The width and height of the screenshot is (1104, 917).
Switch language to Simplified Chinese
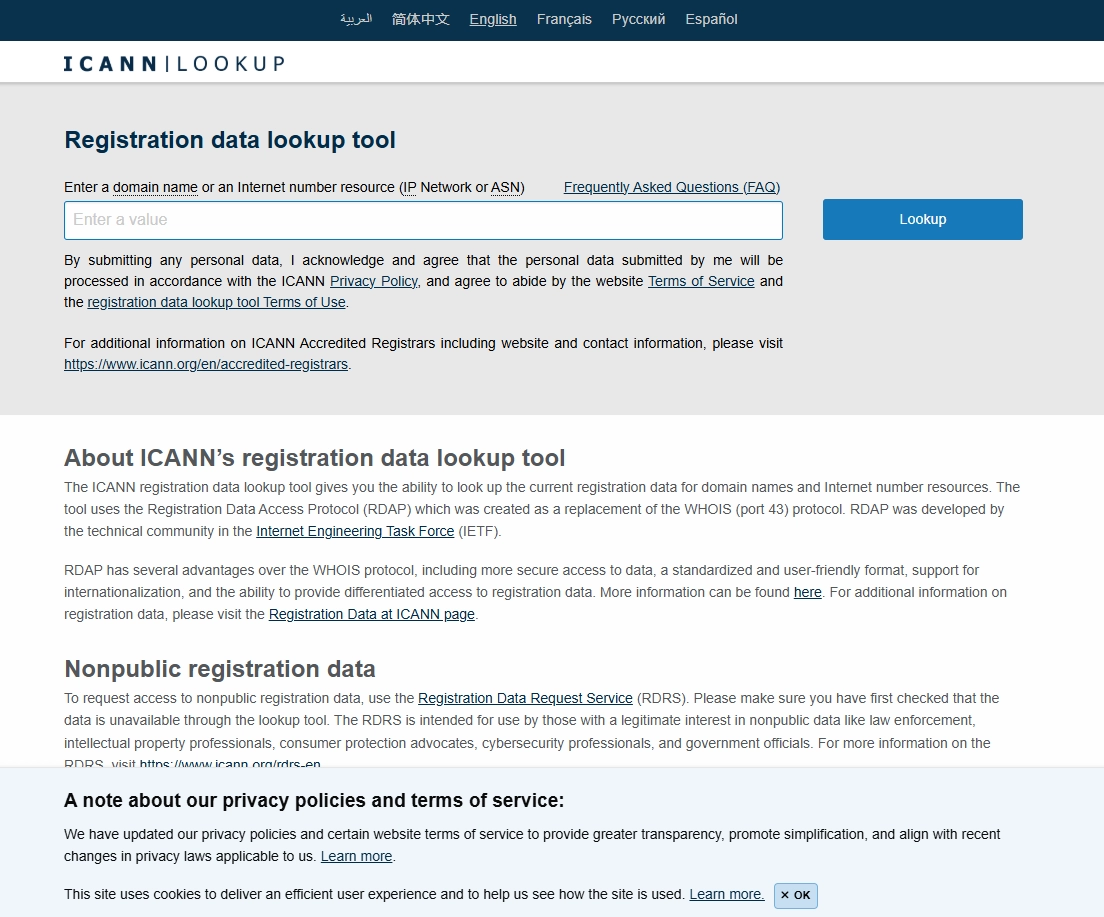point(421,19)
